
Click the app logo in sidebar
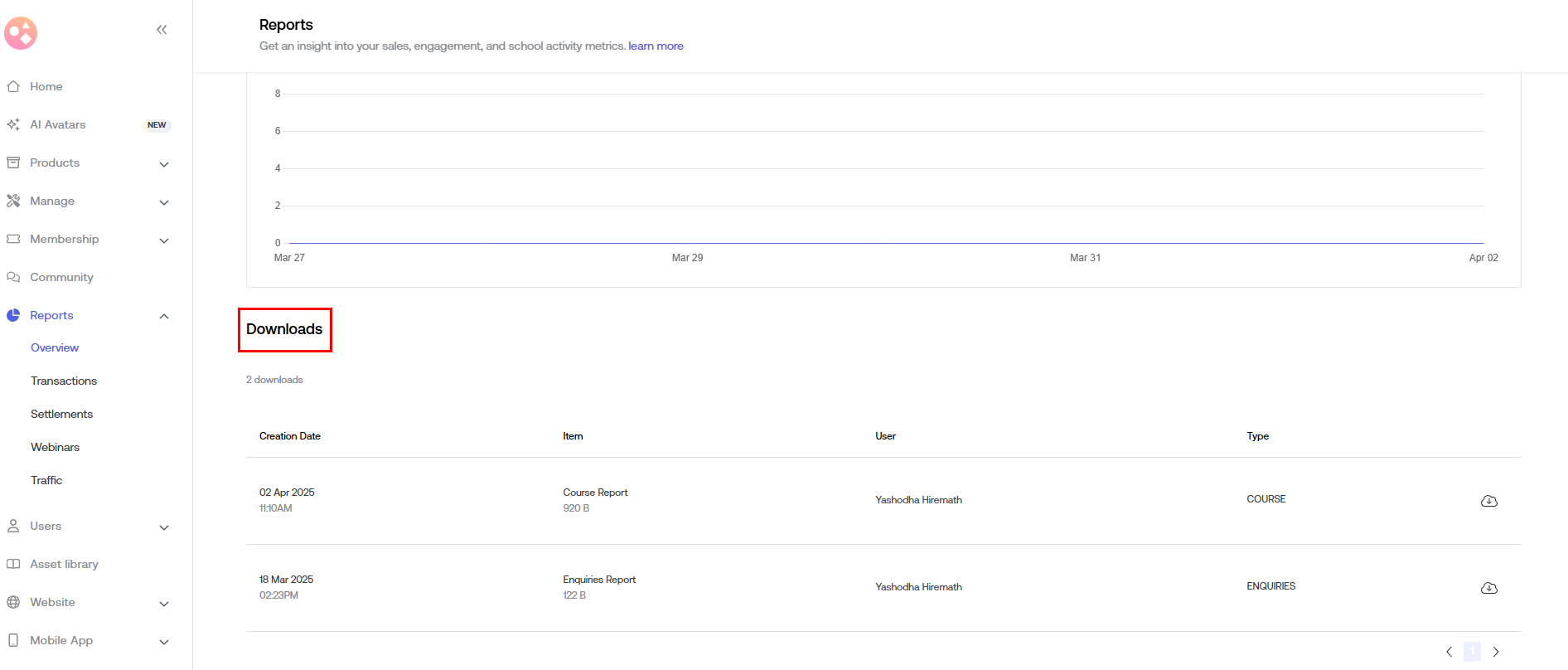point(21,33)
